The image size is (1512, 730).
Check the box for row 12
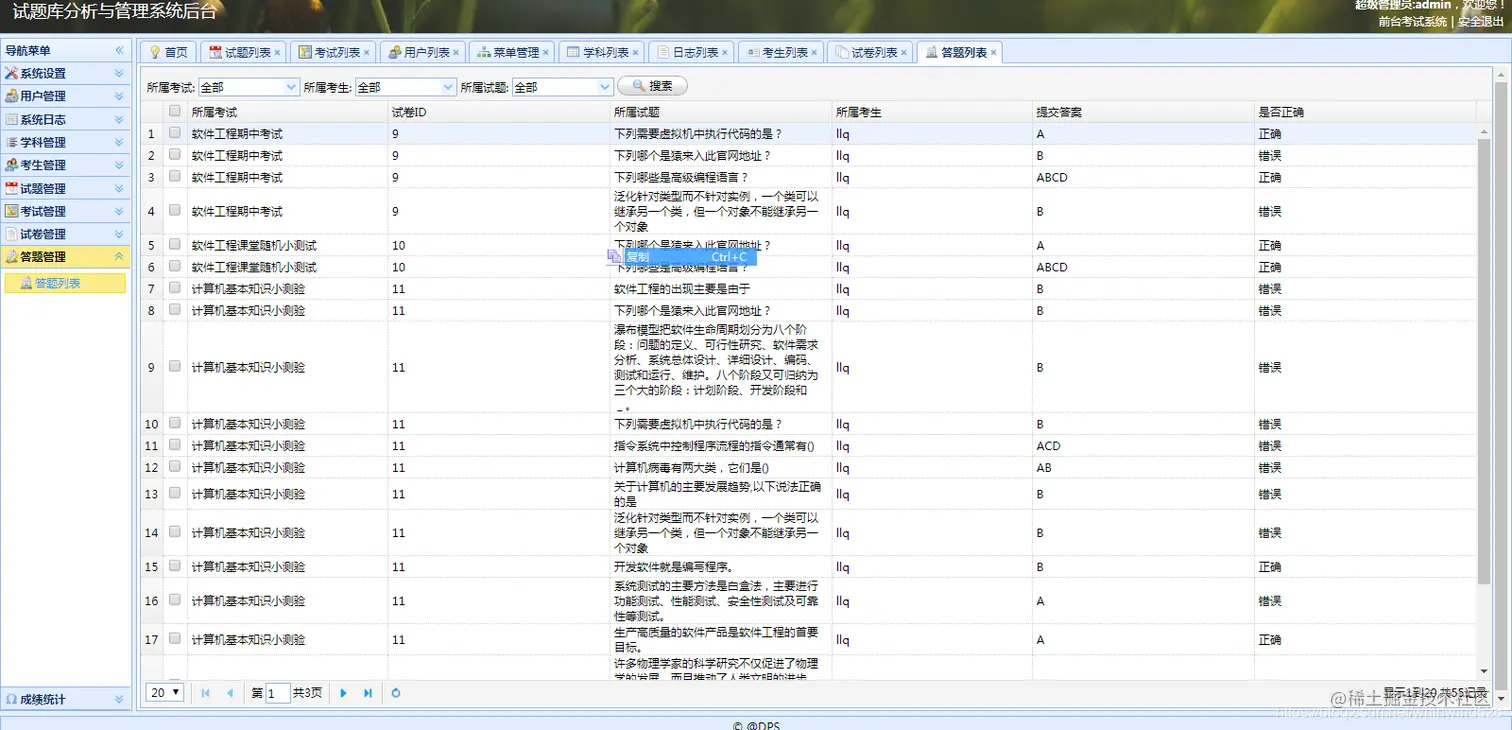(x=175, y=466)
